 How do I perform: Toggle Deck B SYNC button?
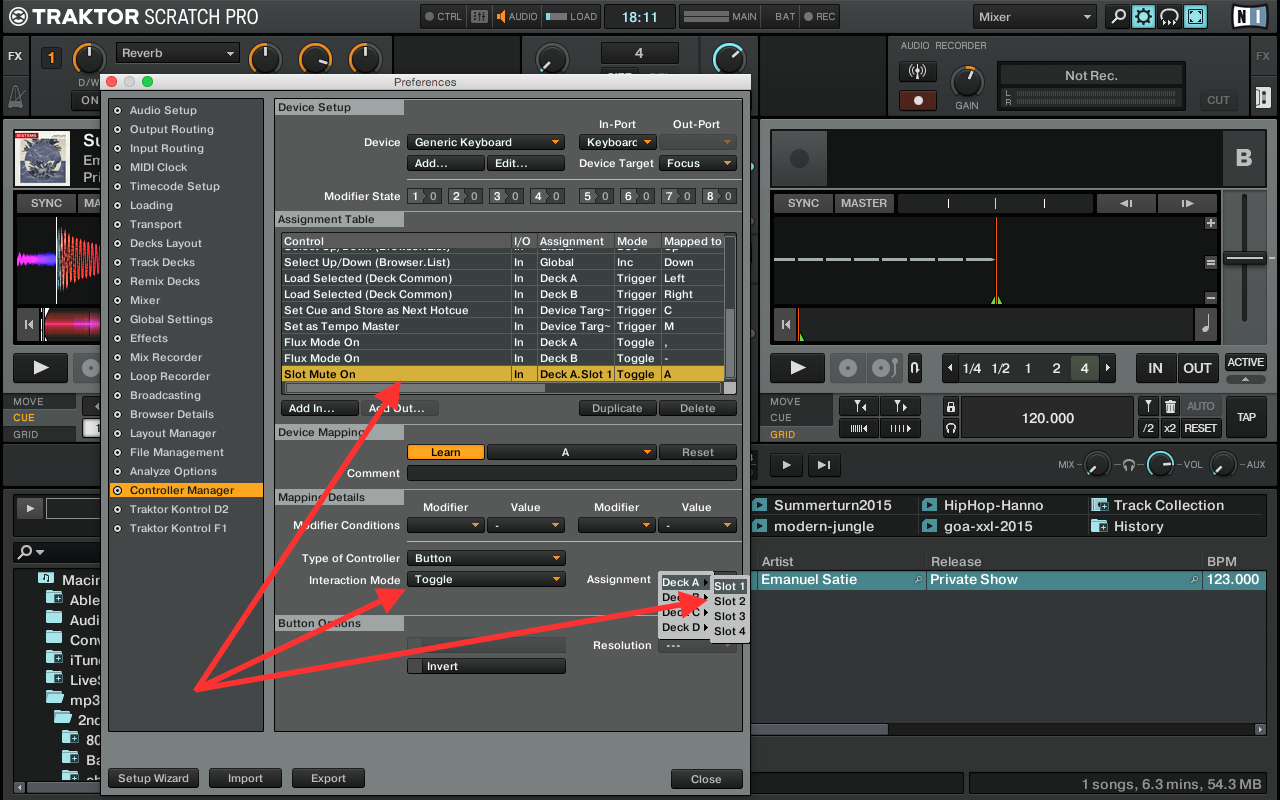803,203
